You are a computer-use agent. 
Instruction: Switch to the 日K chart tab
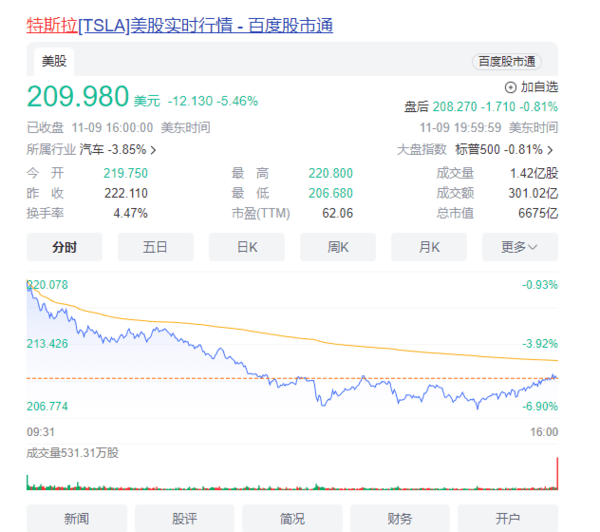247,247
